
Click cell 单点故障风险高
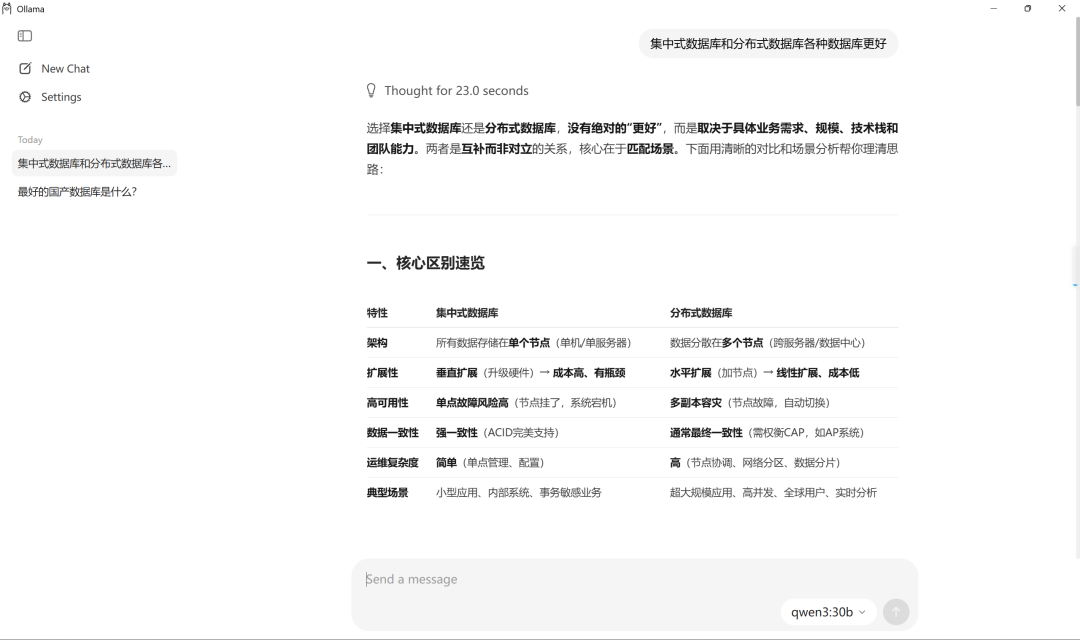(526, 402)
